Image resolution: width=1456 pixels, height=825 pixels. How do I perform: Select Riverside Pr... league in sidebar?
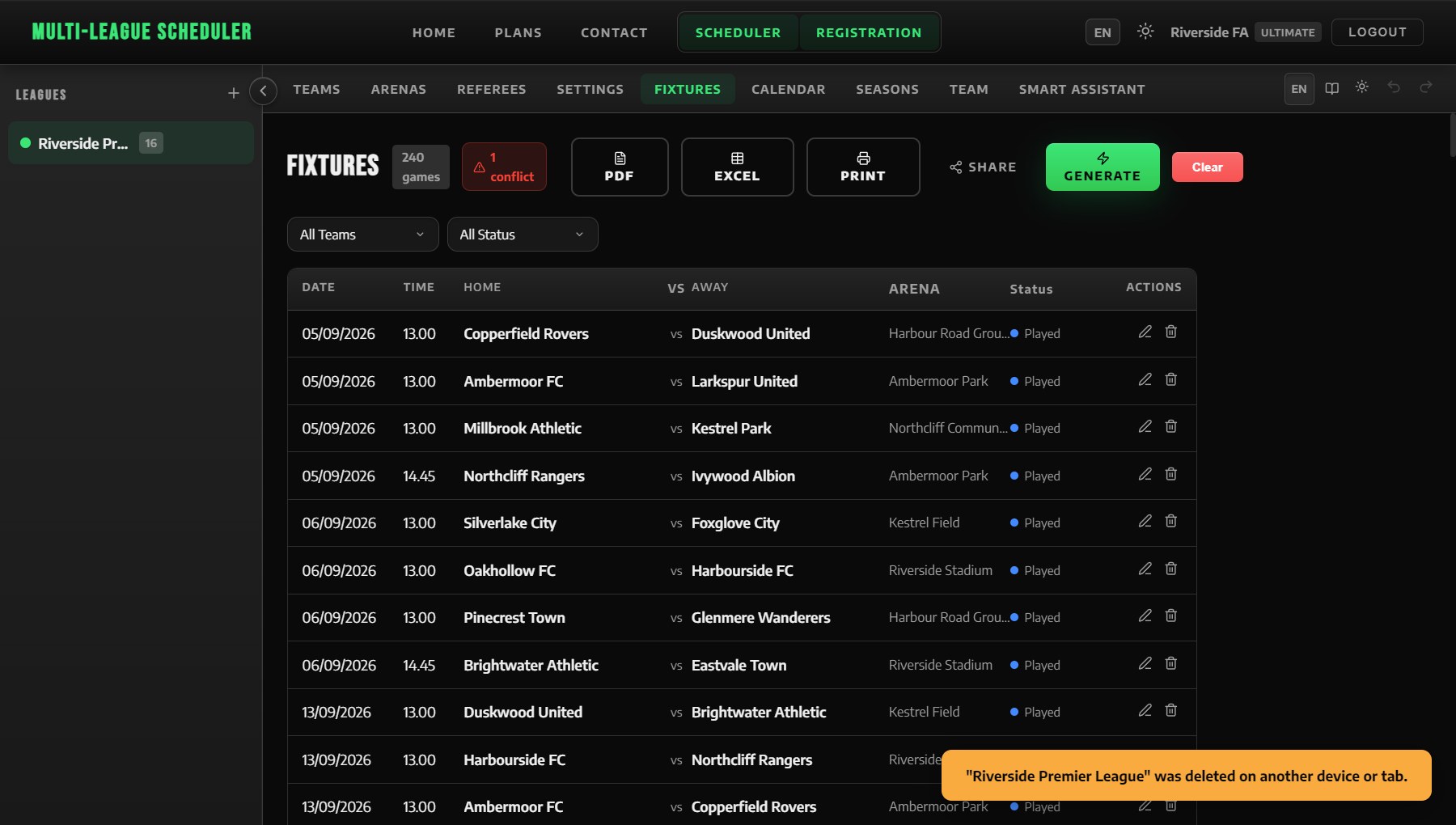(x=131, y=143)
